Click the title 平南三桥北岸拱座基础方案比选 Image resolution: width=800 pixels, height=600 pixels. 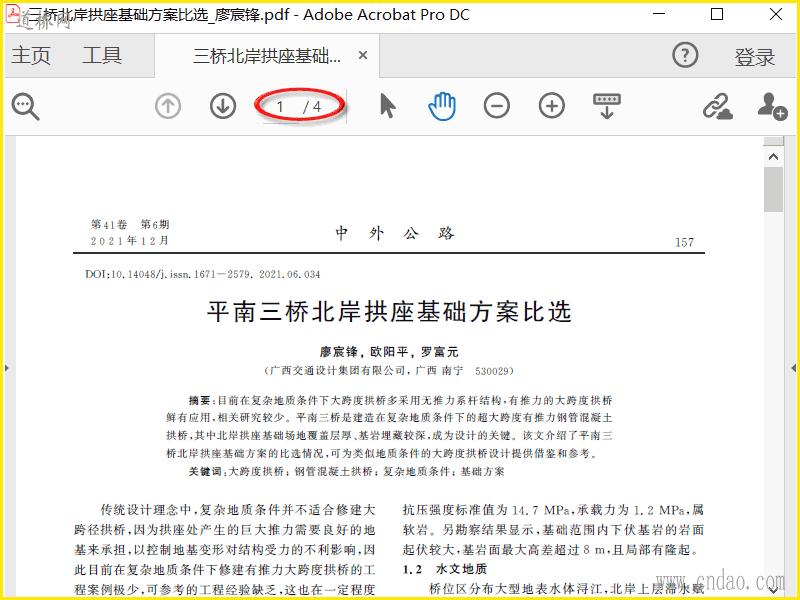coord(389,311)
